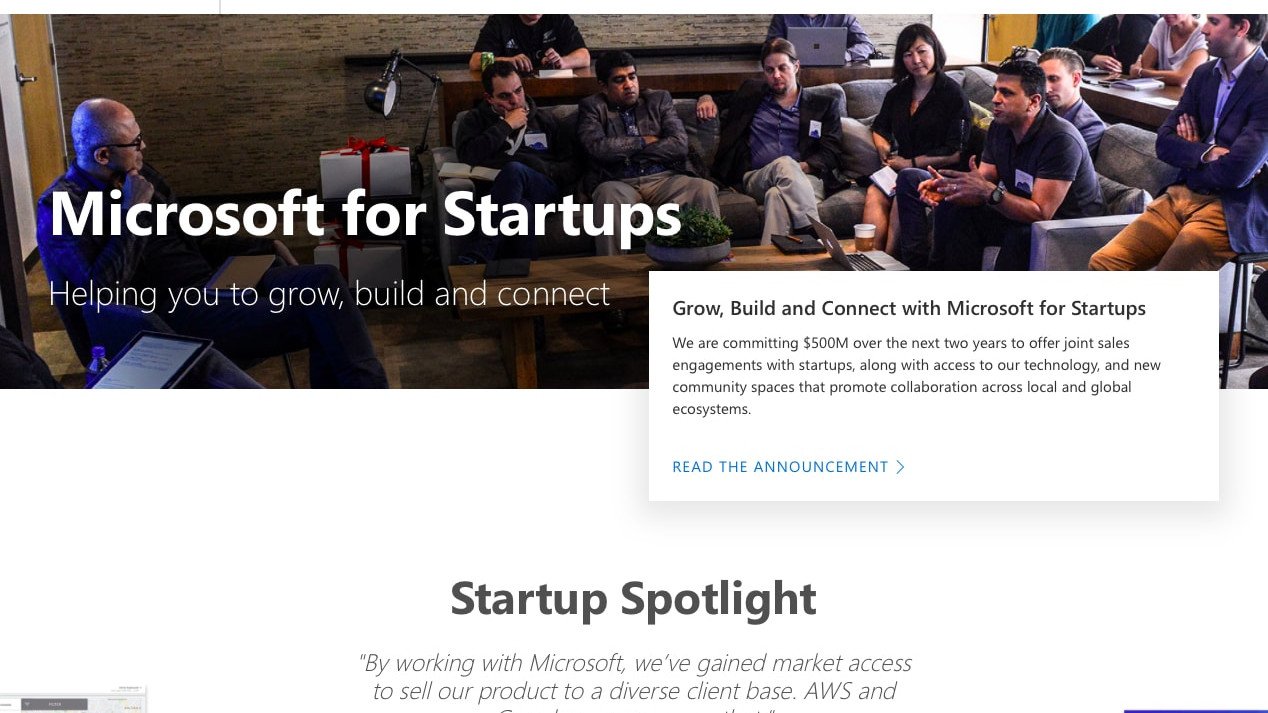Open the FILTER dropdown in the spotlight preview
This screenshot has height=713, width=1268.
pyautogui.click(x=54, y=704)
